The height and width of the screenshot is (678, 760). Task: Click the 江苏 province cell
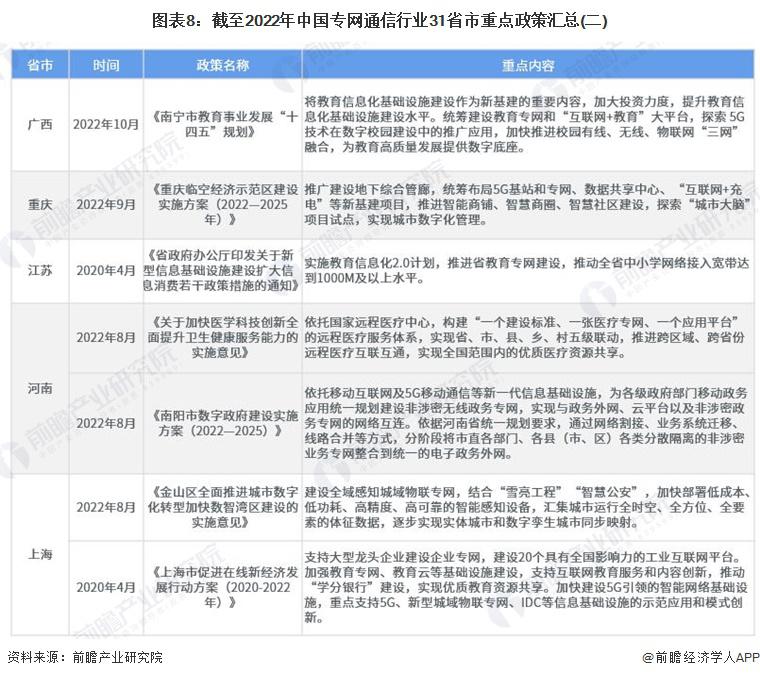pyautogui.click(x=40, y=271)
